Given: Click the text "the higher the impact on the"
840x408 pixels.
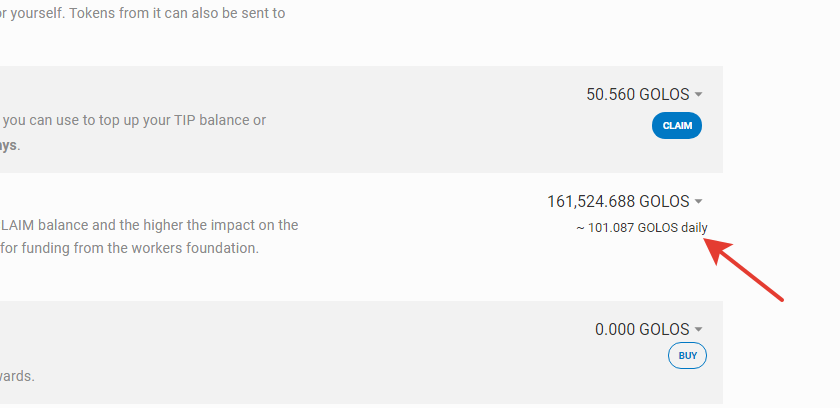Looking at the screenshot, I should click(x=200, y=225).
